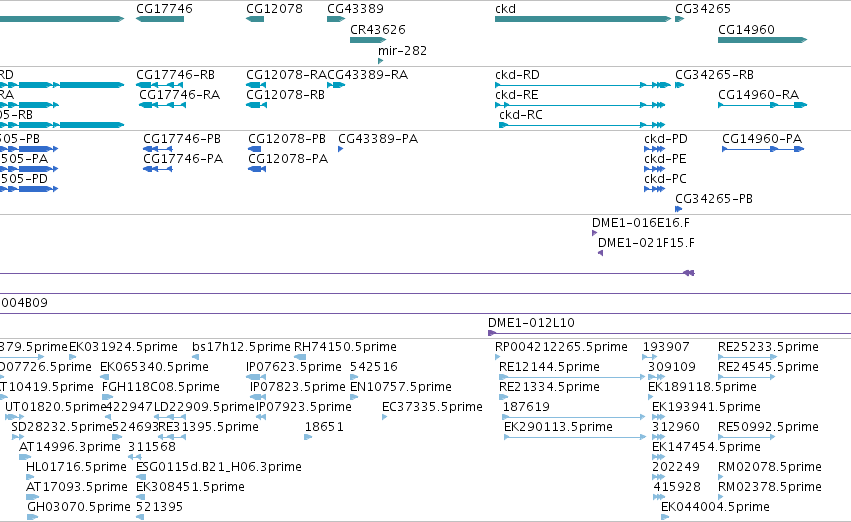Select EST label AT17093.5prime
The width and height of the screenshot is (851, 522).
pos(77,487)
